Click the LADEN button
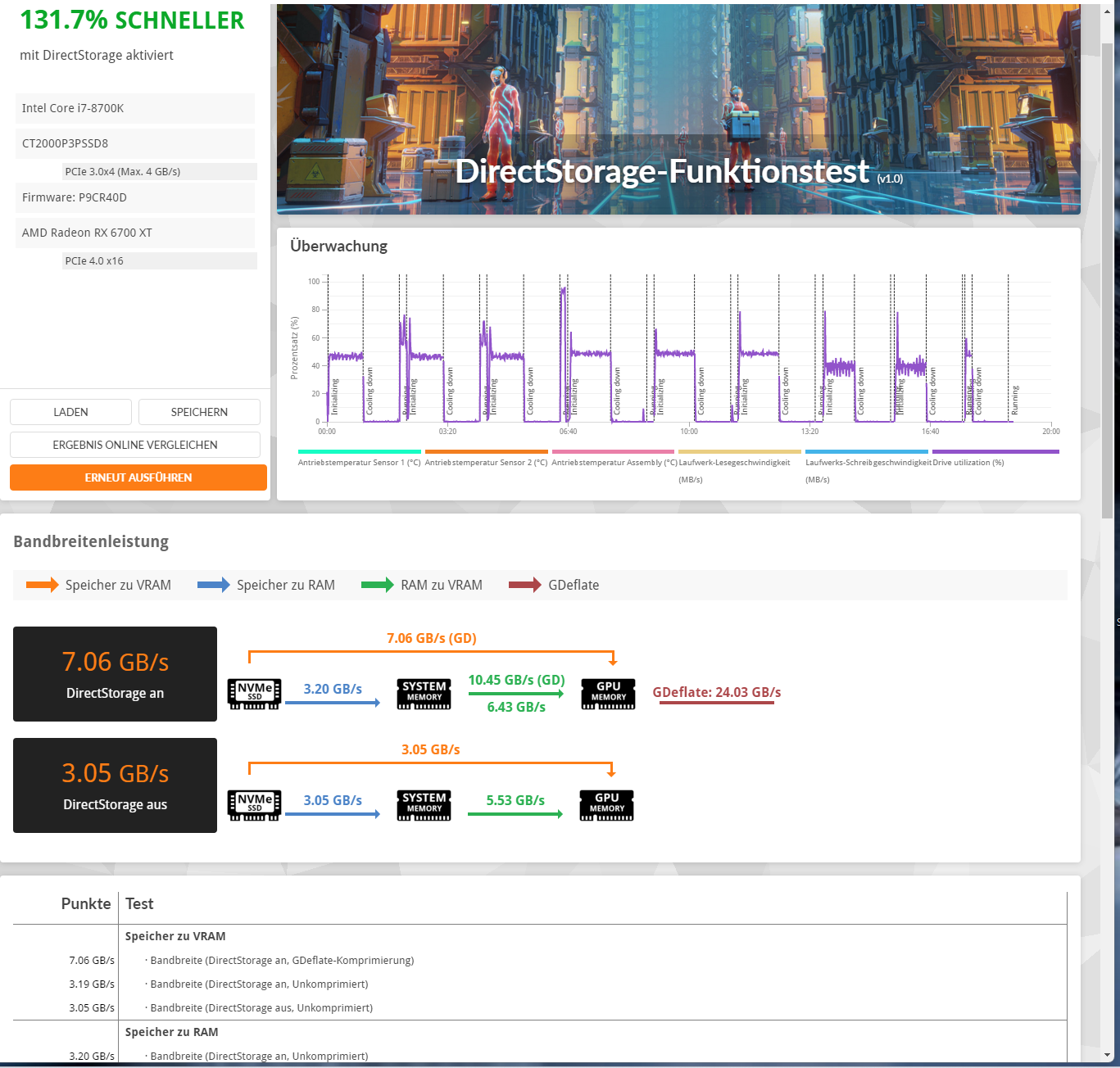Image resolution: width=1120 pixels, height=1068 pixels. [70, 412]
